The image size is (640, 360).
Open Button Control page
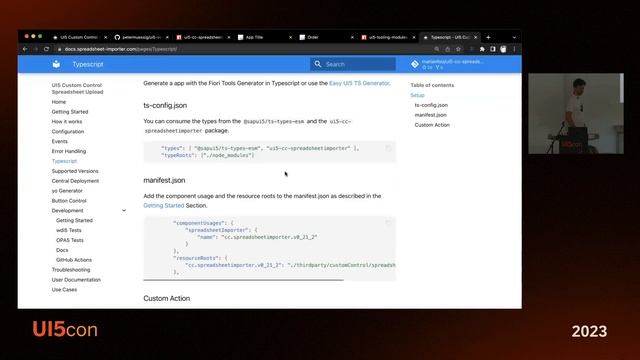[69, 200]
